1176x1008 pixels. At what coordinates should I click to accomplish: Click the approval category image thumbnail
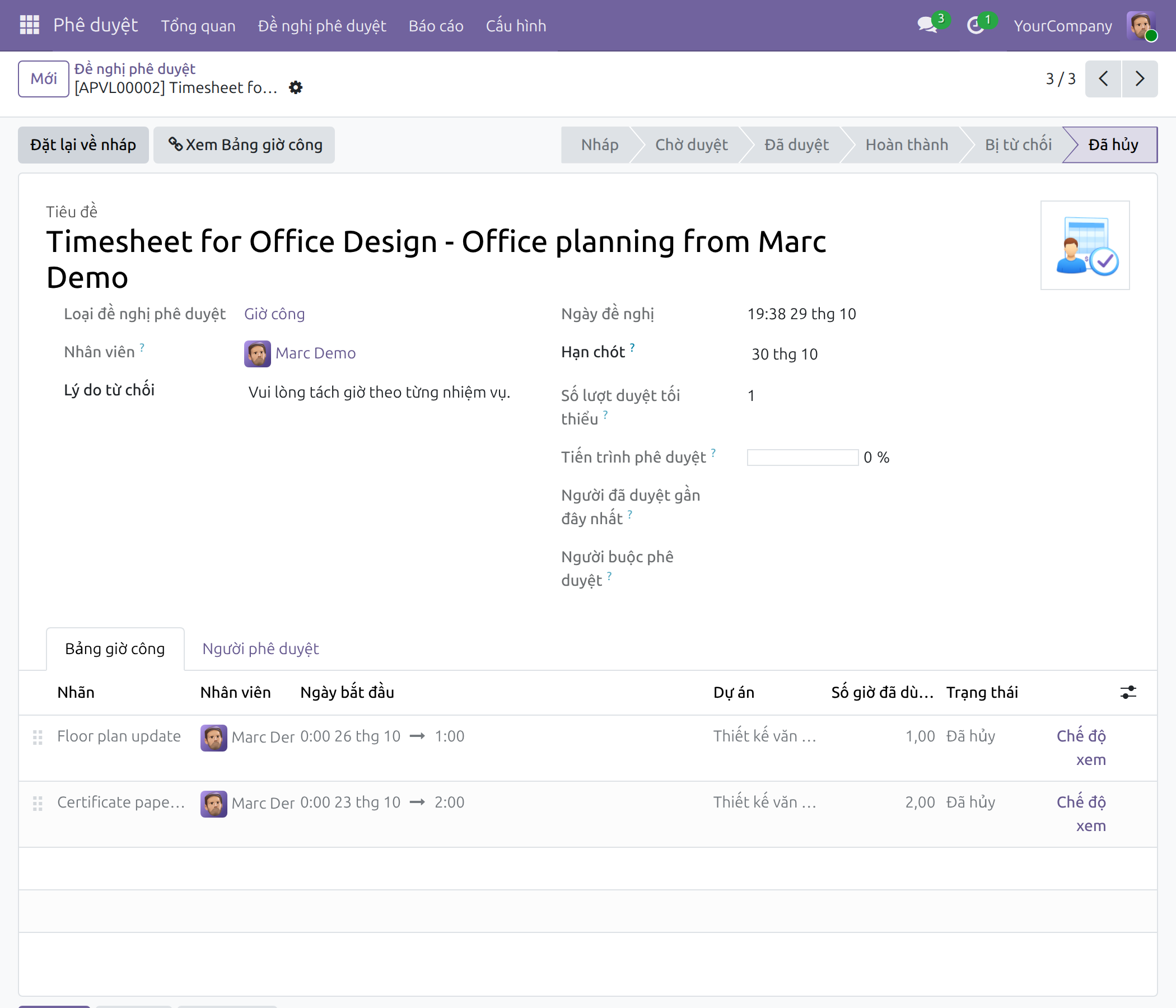tap(1085, 245)
